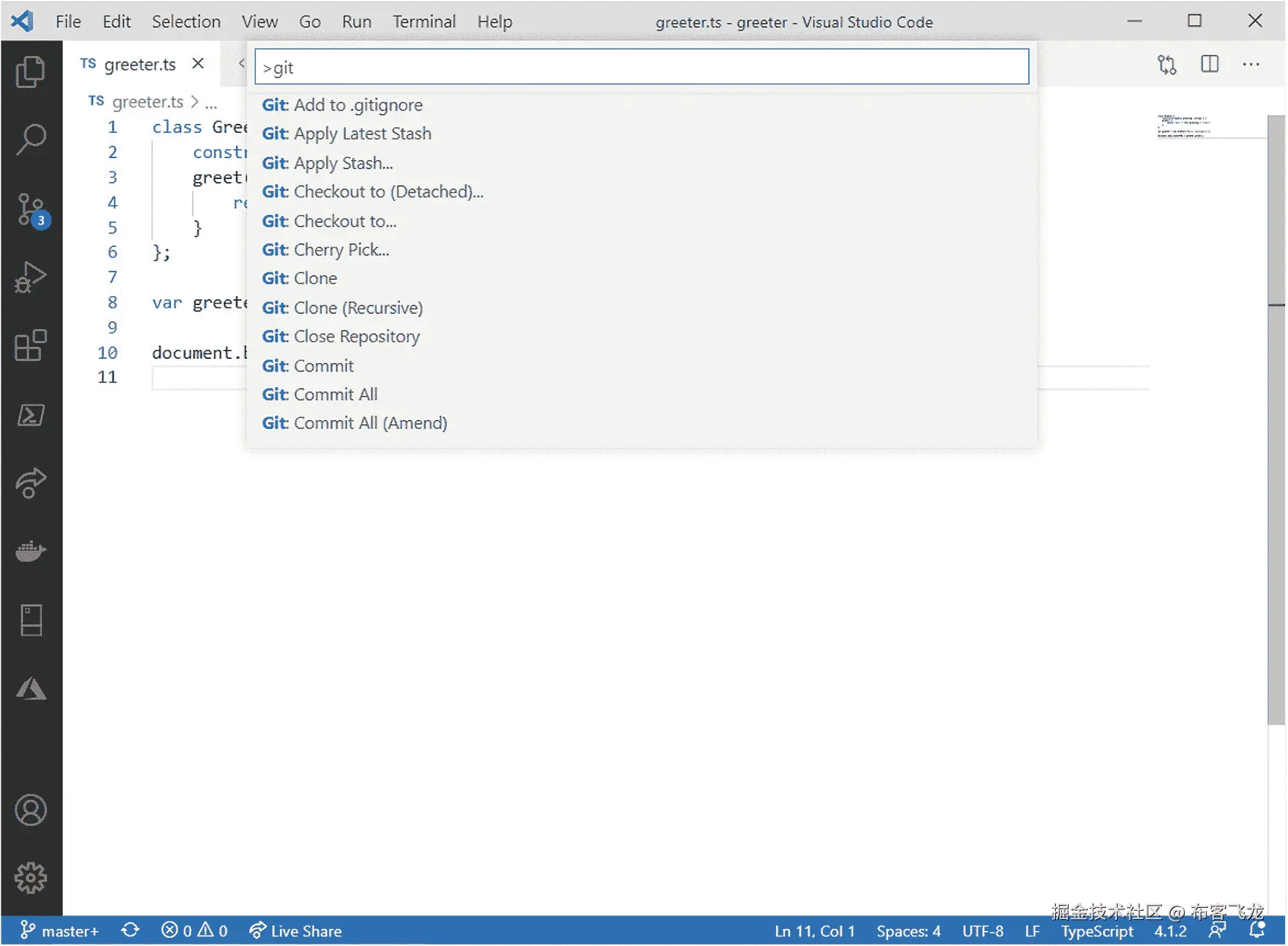Image resolution: width=1288 pixels, height=946 pixels.
Task: Run Git: Close Repository command
Action: (x=642, y=336)
